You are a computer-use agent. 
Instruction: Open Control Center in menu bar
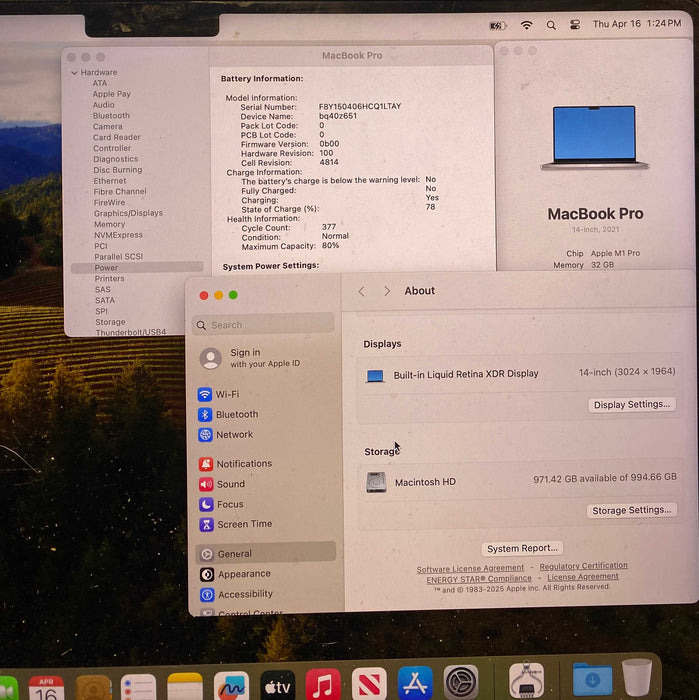click(575, 25)
